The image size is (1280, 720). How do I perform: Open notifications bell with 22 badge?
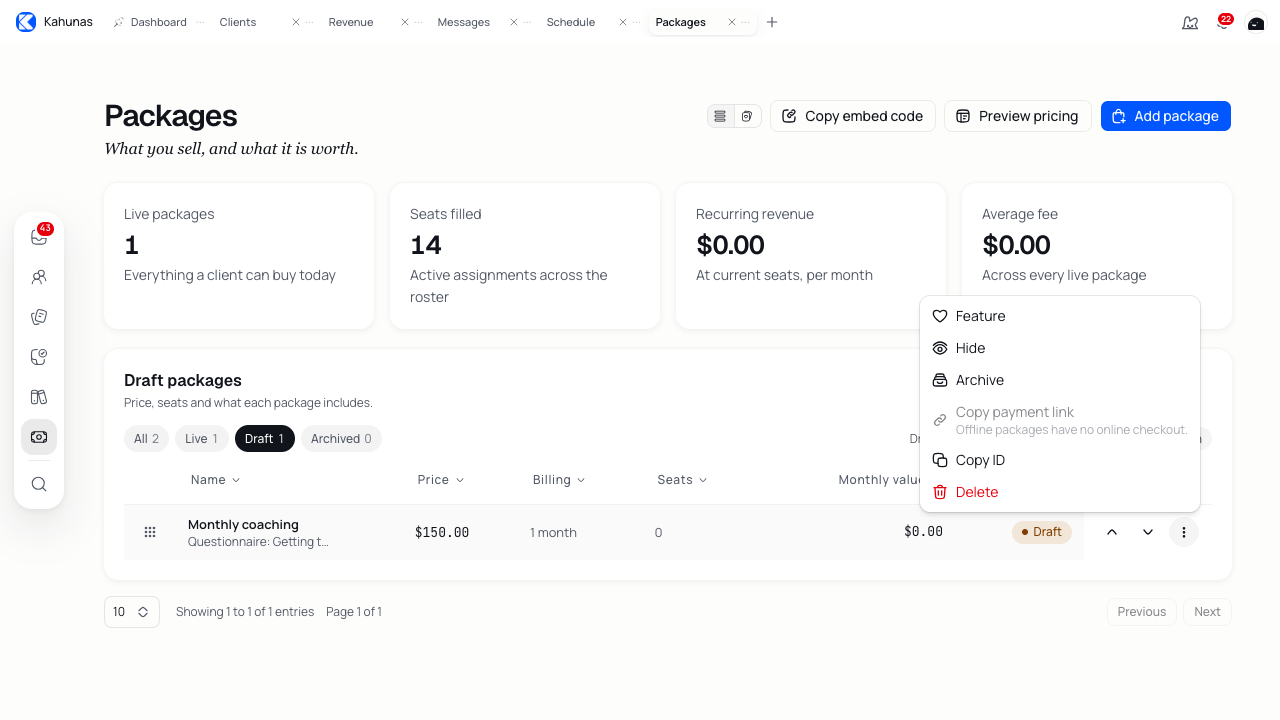[x=1223, y=22]
